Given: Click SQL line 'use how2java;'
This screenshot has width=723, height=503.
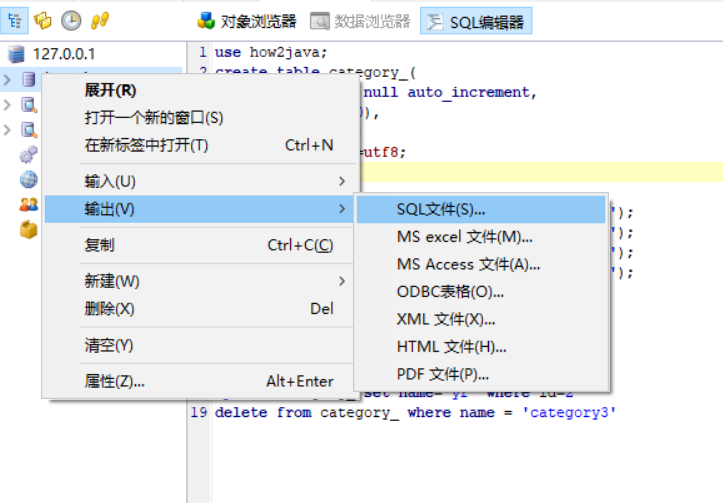Looking at the screenshot, I should click(x=271, y=53).
